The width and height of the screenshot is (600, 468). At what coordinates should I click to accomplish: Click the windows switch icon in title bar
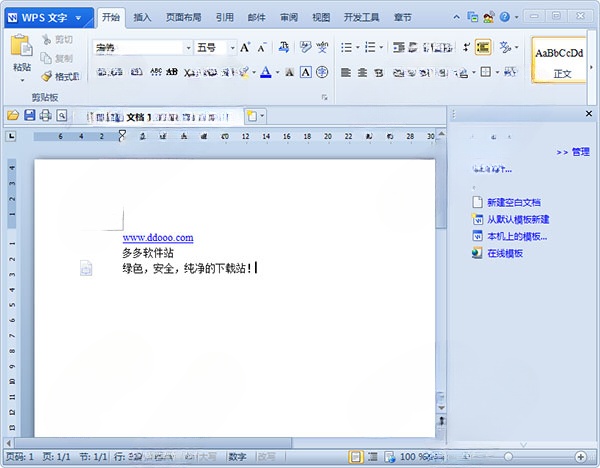click(x=473, y=17)
